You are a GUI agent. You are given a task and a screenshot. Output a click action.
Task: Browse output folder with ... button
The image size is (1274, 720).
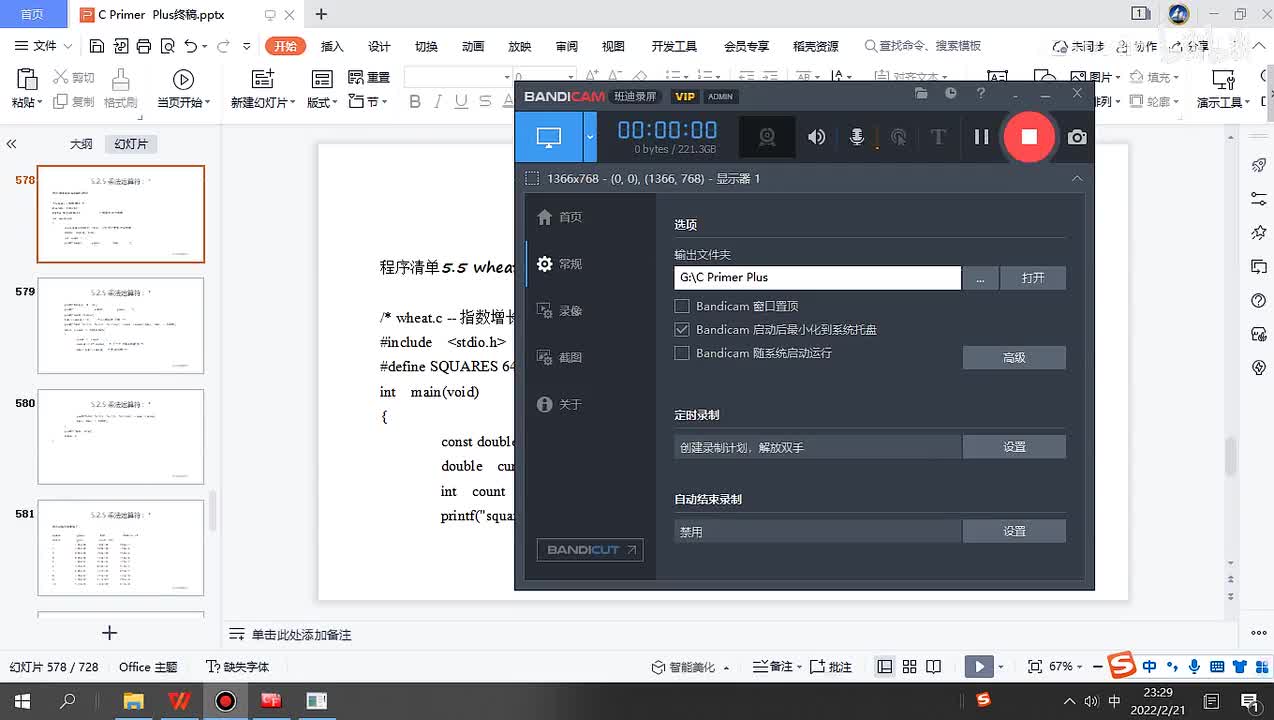(980, 277)
